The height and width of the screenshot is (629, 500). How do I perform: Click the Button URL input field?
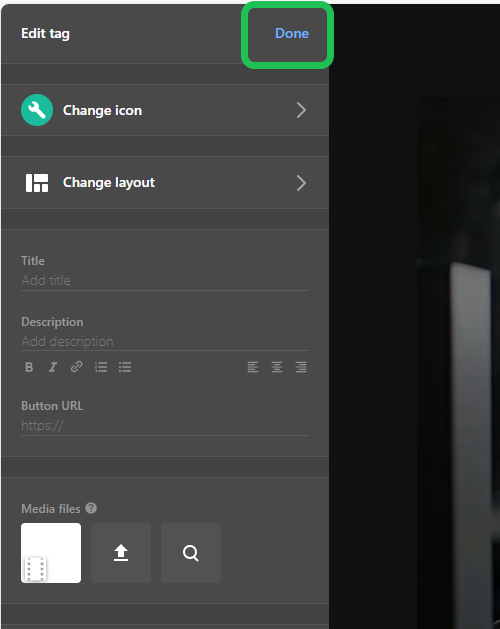[165, 426]
